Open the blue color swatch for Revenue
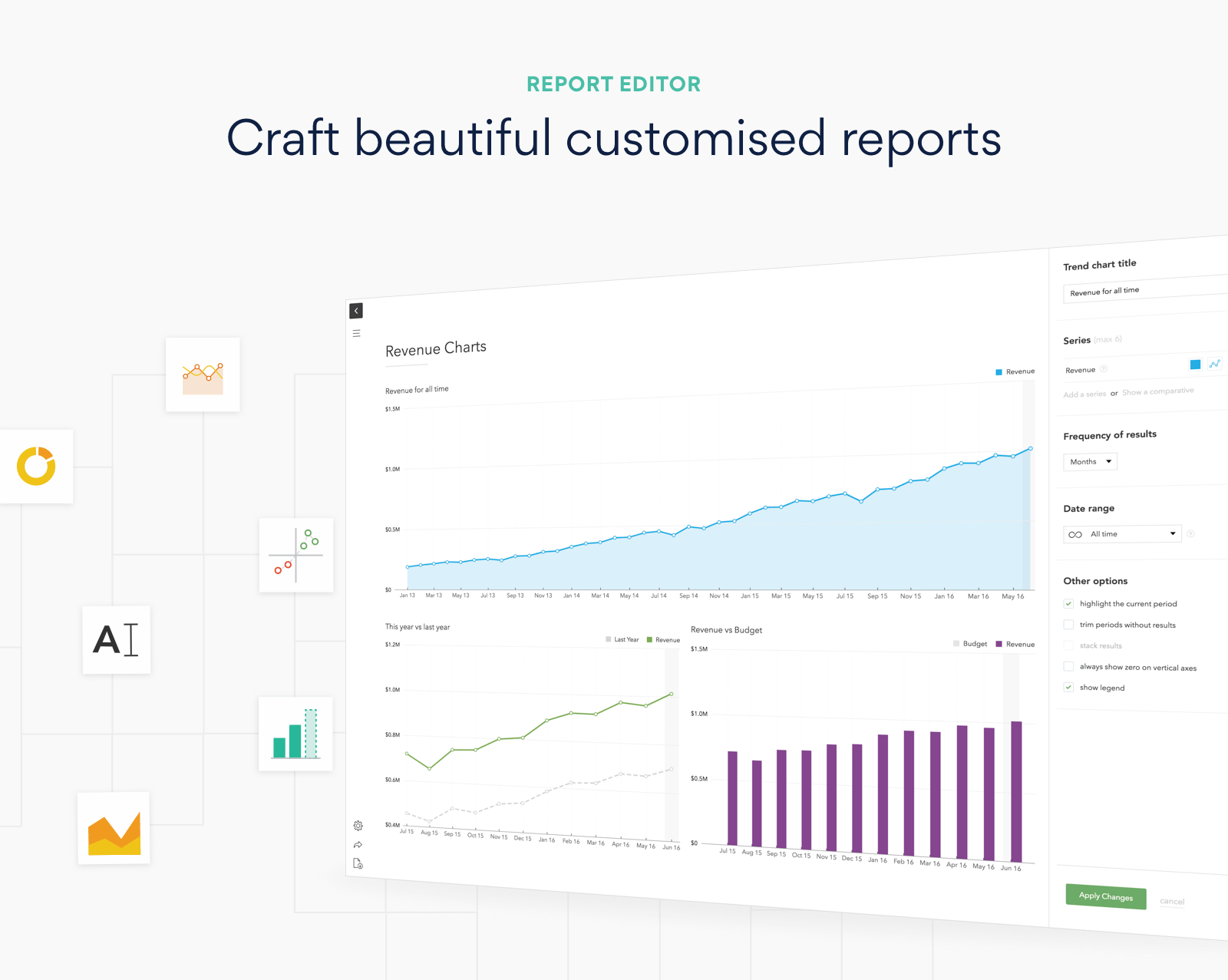Viewport: 1228px width, 980px height. click(1195, 365)
